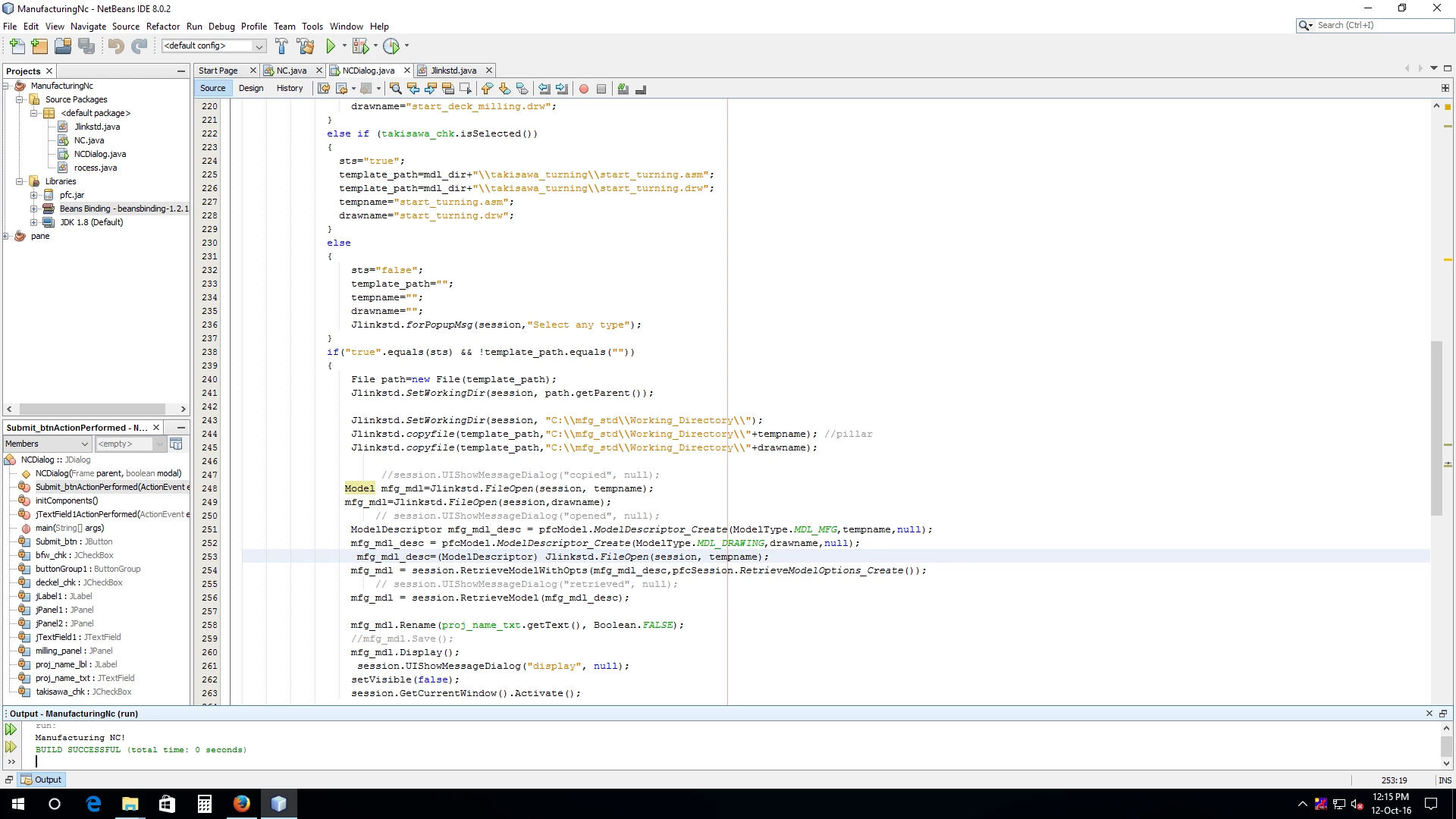1456x819 pixels.
Task: Open the Tools menu
Action: (312, 26)
